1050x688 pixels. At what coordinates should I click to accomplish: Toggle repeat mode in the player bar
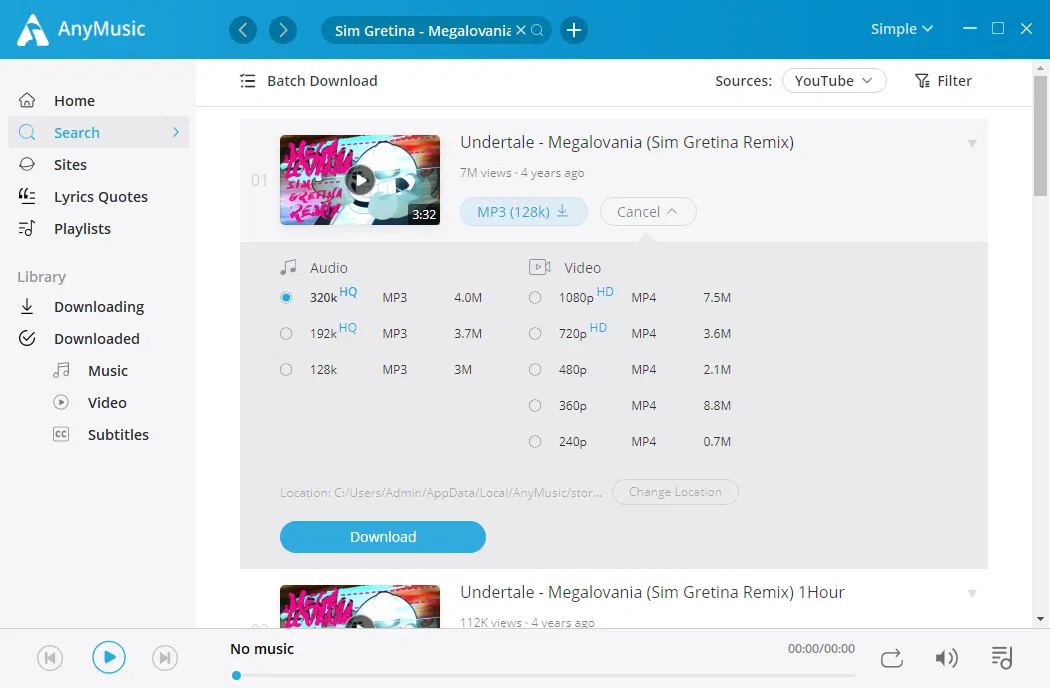[891, 657]
